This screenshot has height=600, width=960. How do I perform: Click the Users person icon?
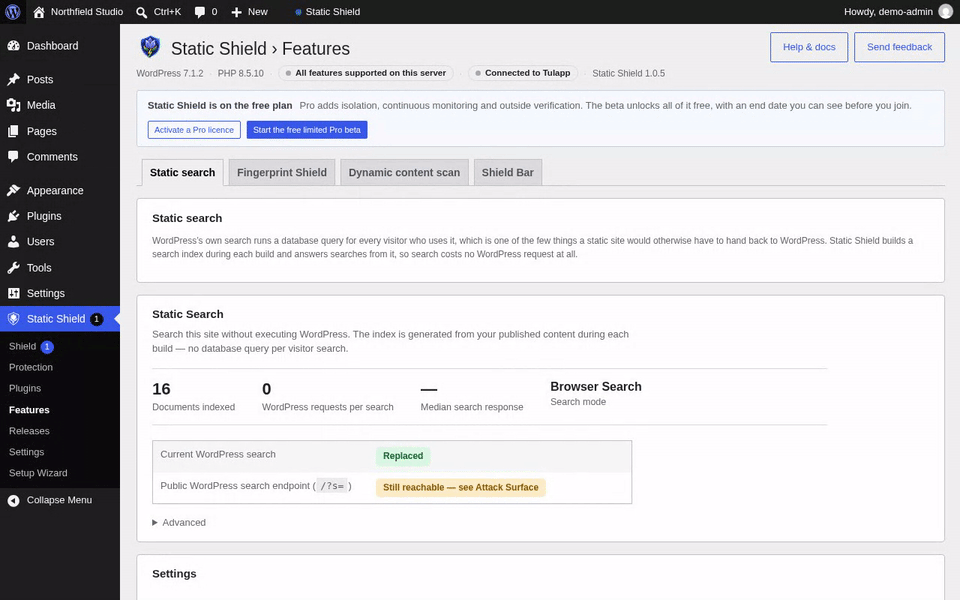pos(13,242)
